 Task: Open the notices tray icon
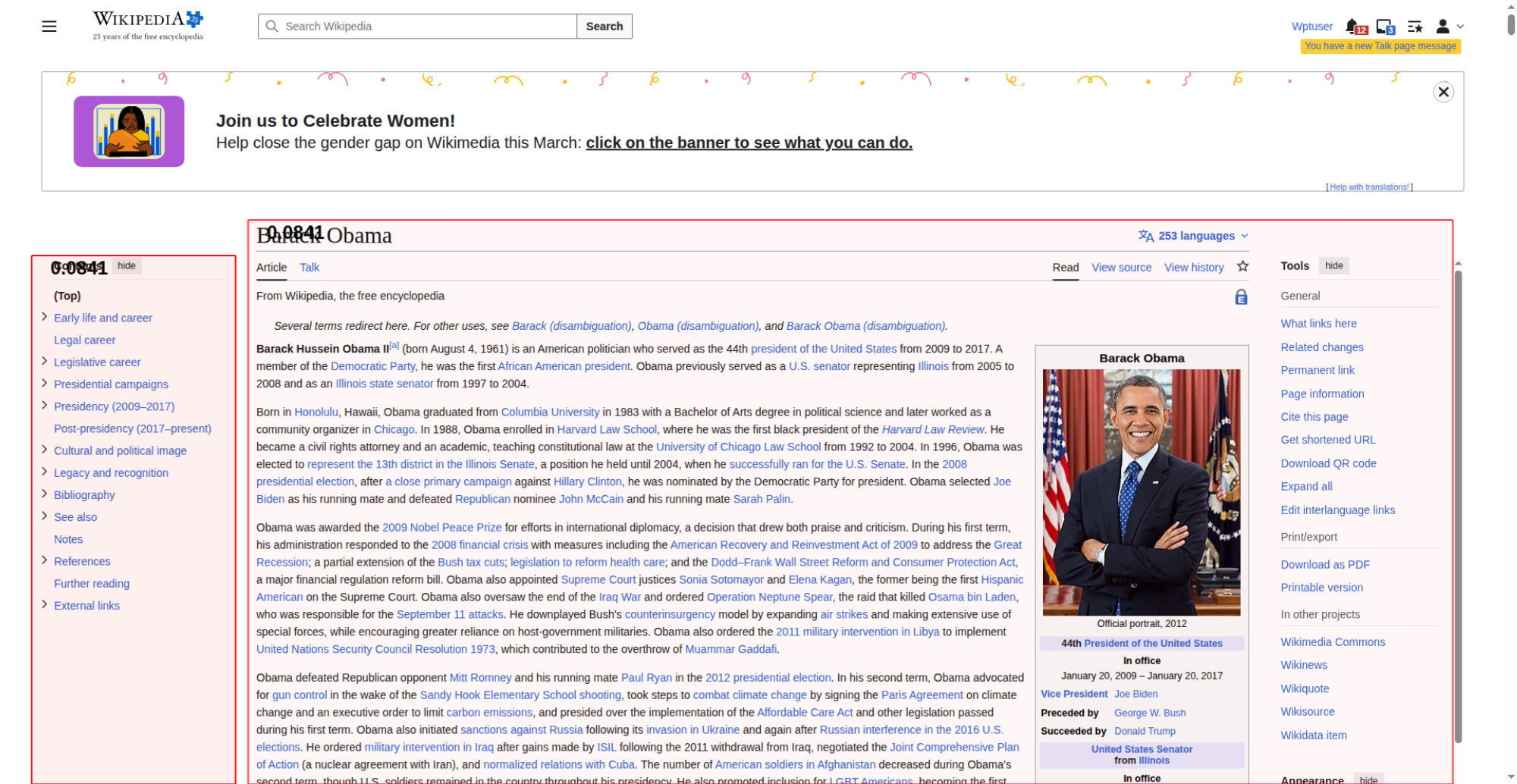[1385, 27]
